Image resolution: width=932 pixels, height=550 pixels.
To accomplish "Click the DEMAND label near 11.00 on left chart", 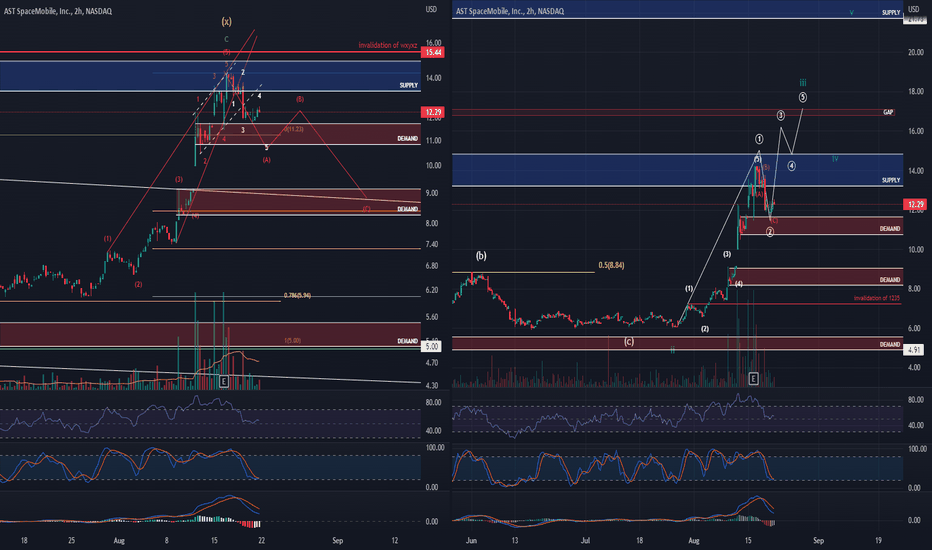I will pyautogui.click(x=407, y=139).
